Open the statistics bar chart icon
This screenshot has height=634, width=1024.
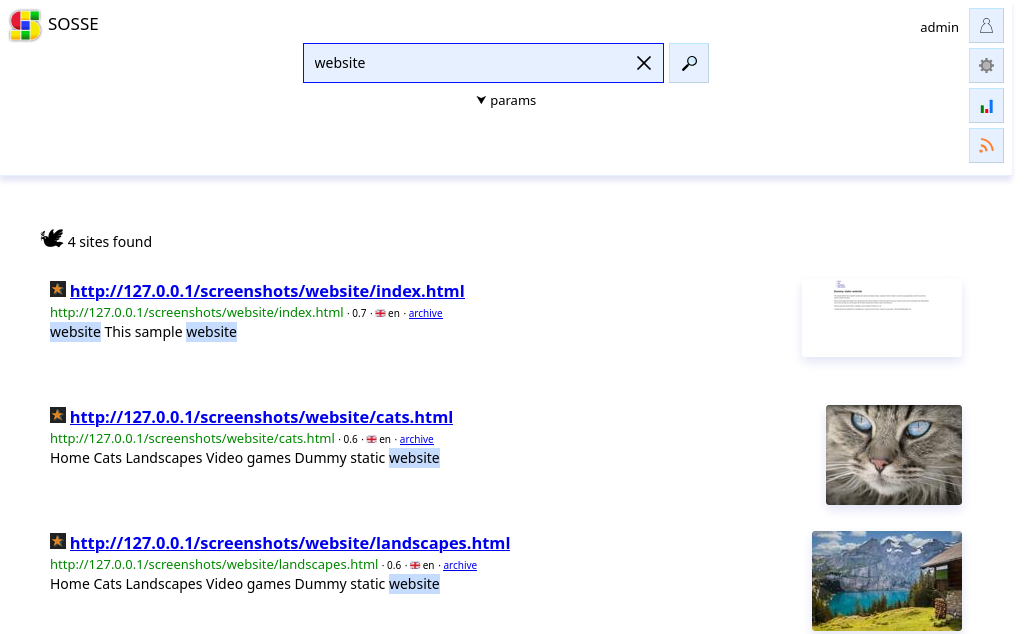point(986,106)
